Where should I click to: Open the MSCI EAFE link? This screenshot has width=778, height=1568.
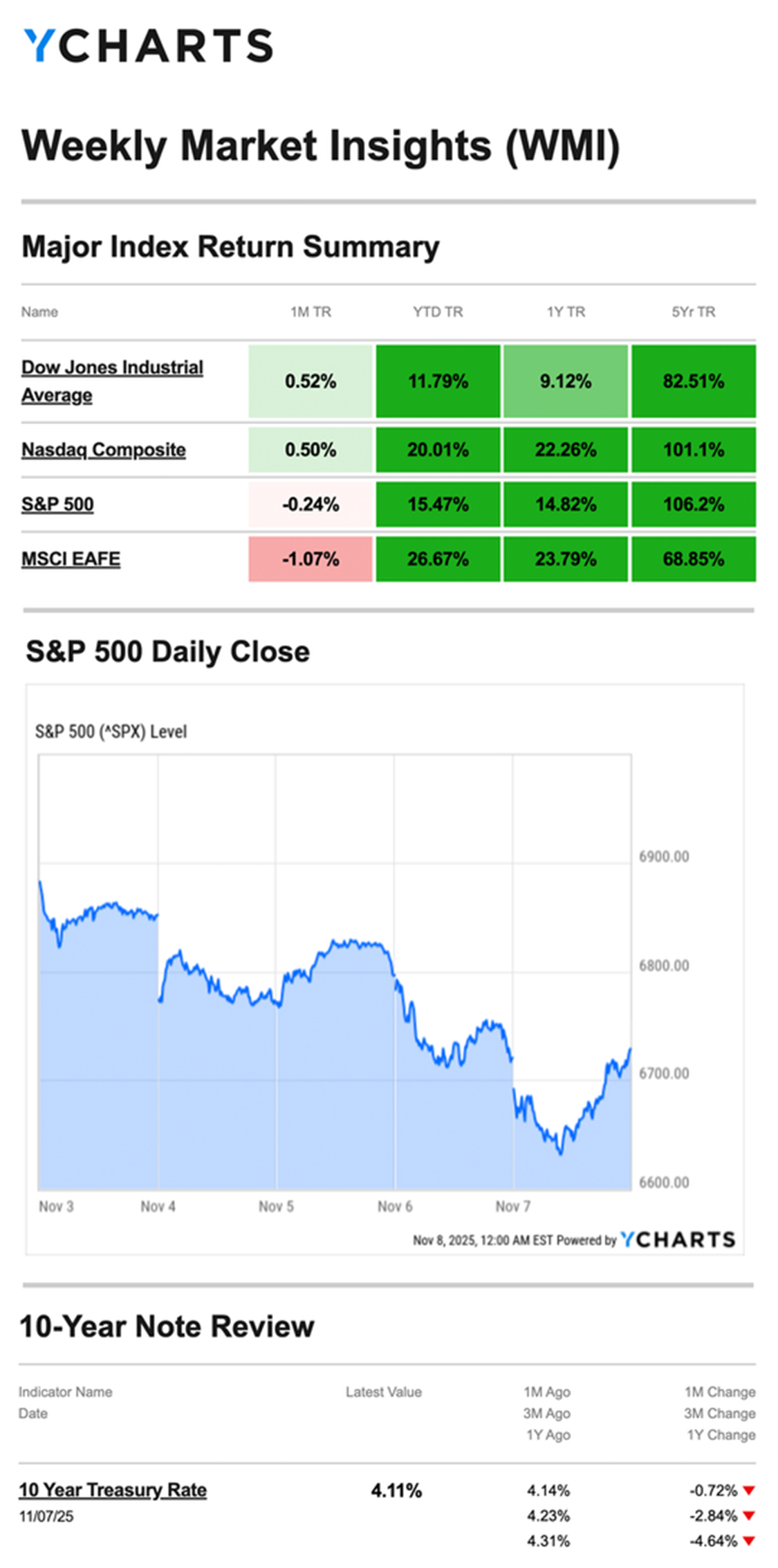pos(71,558)
